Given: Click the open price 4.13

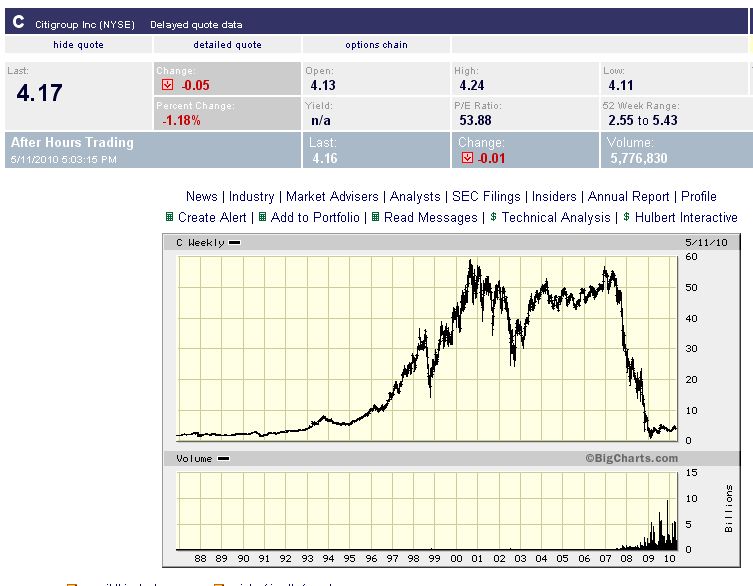Looking at the screenshot, I should (x=323, y=85).
